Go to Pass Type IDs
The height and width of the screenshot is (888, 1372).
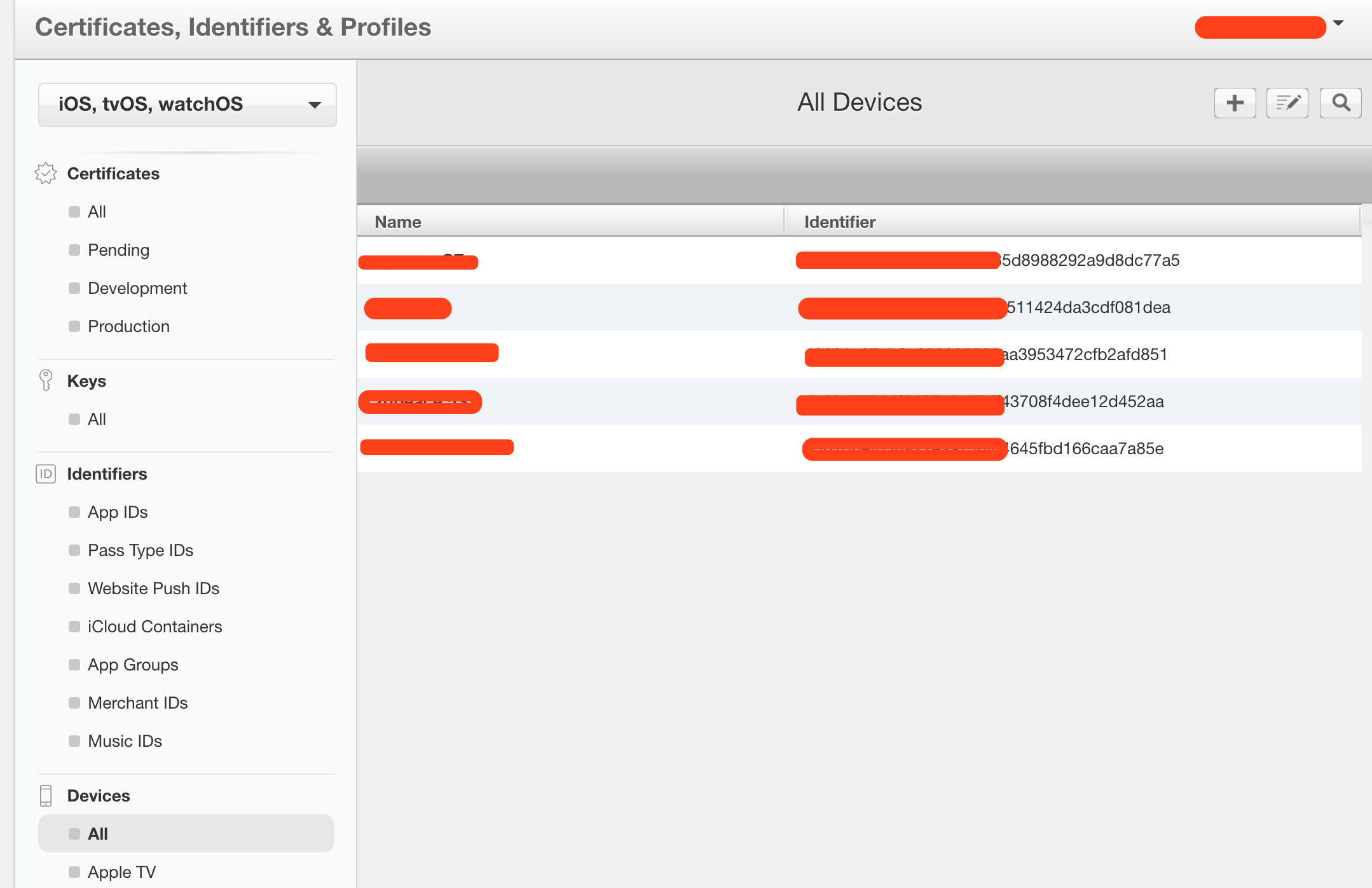click(x=141, y=550)
